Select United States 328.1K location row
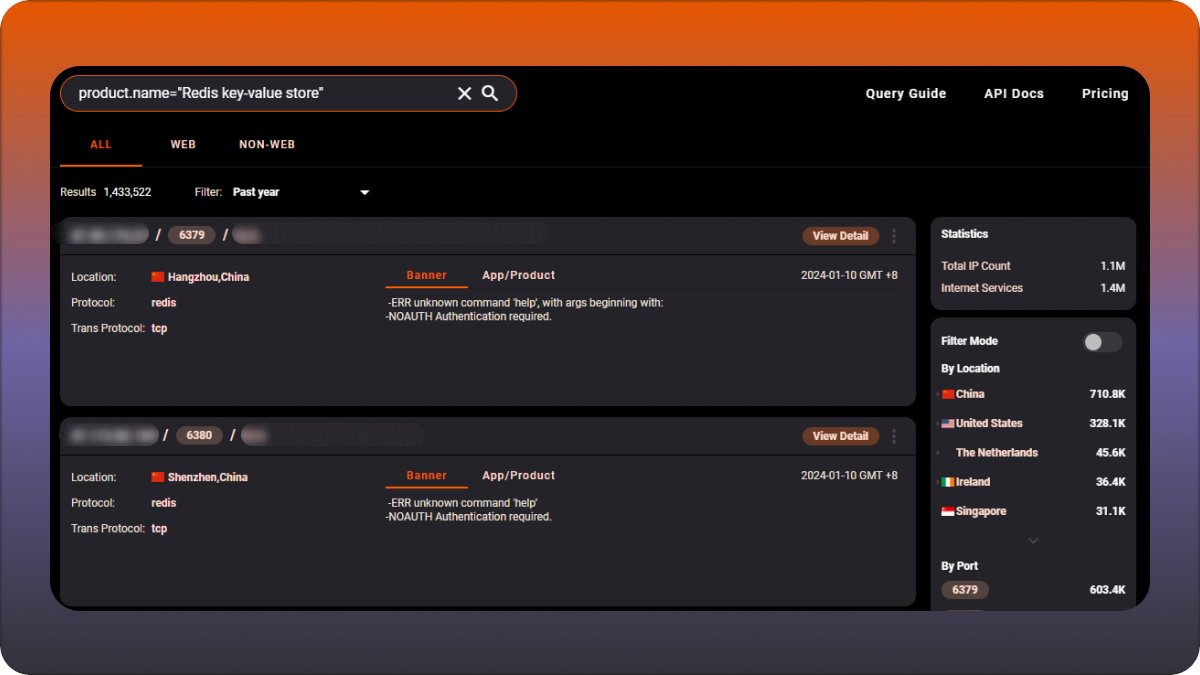 (1033, 423)
